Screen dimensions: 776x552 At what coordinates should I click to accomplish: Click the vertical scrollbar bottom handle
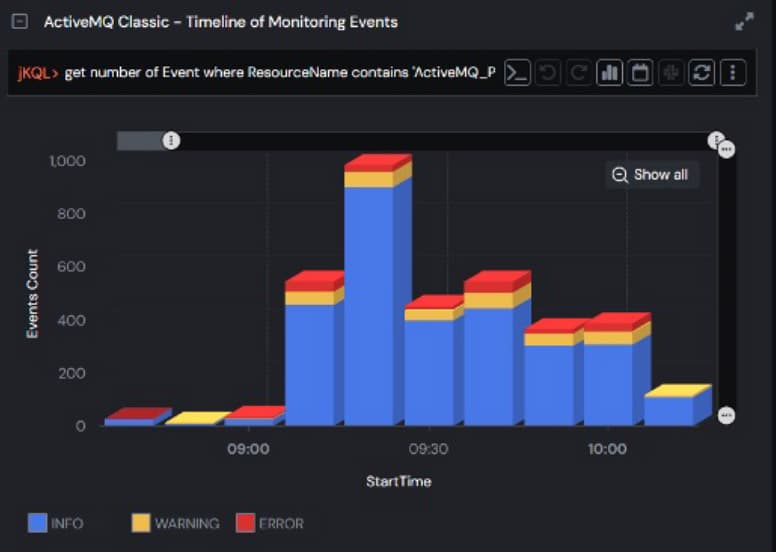pyautogui.click(x=727, y=415)
